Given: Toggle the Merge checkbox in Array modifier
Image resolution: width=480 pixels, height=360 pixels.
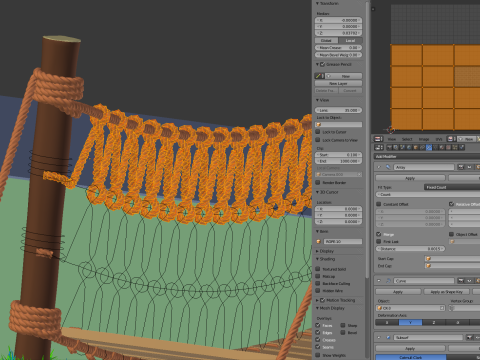Looking at the screenshot, I should tap(379, 234).
